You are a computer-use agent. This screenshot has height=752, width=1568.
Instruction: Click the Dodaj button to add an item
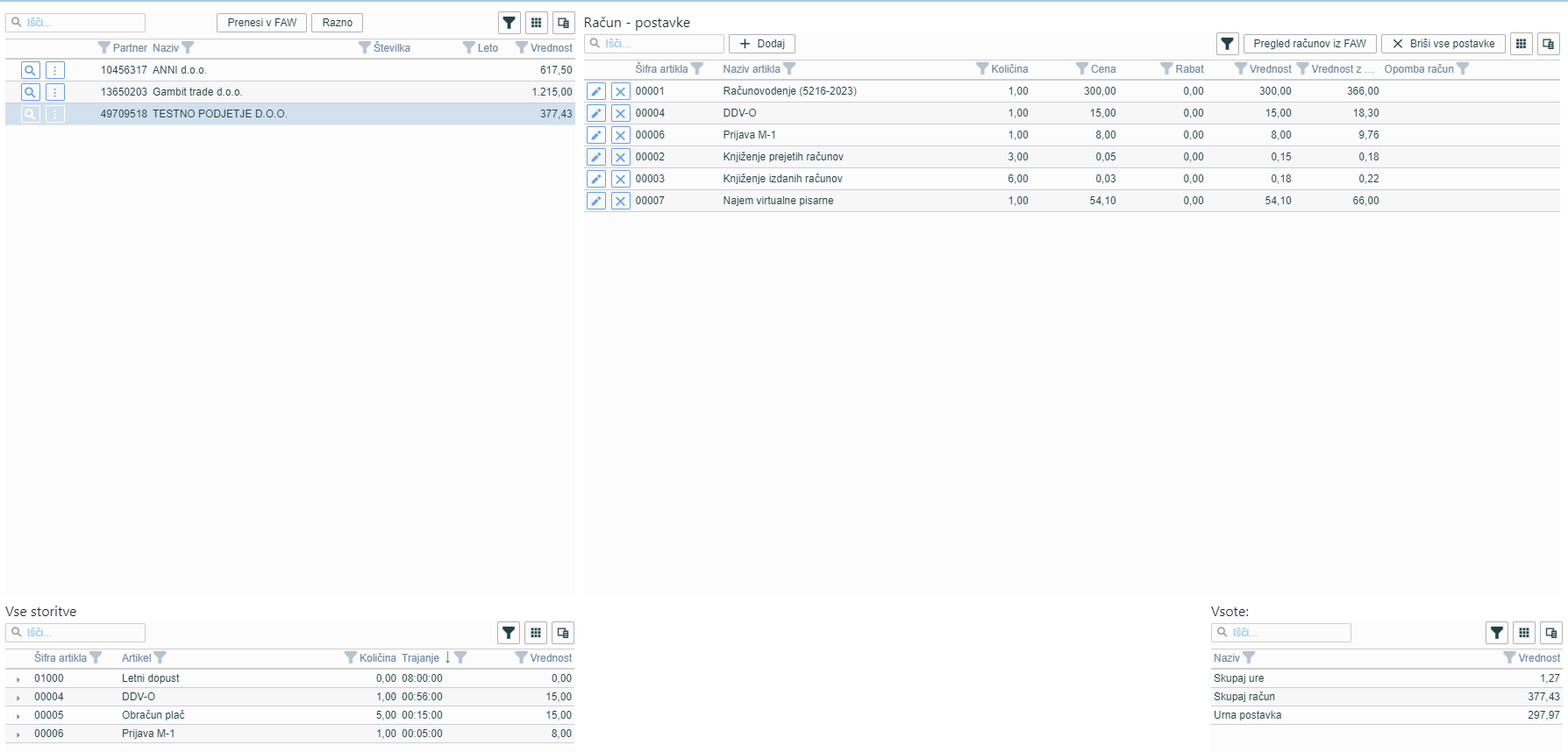[762, 44]
